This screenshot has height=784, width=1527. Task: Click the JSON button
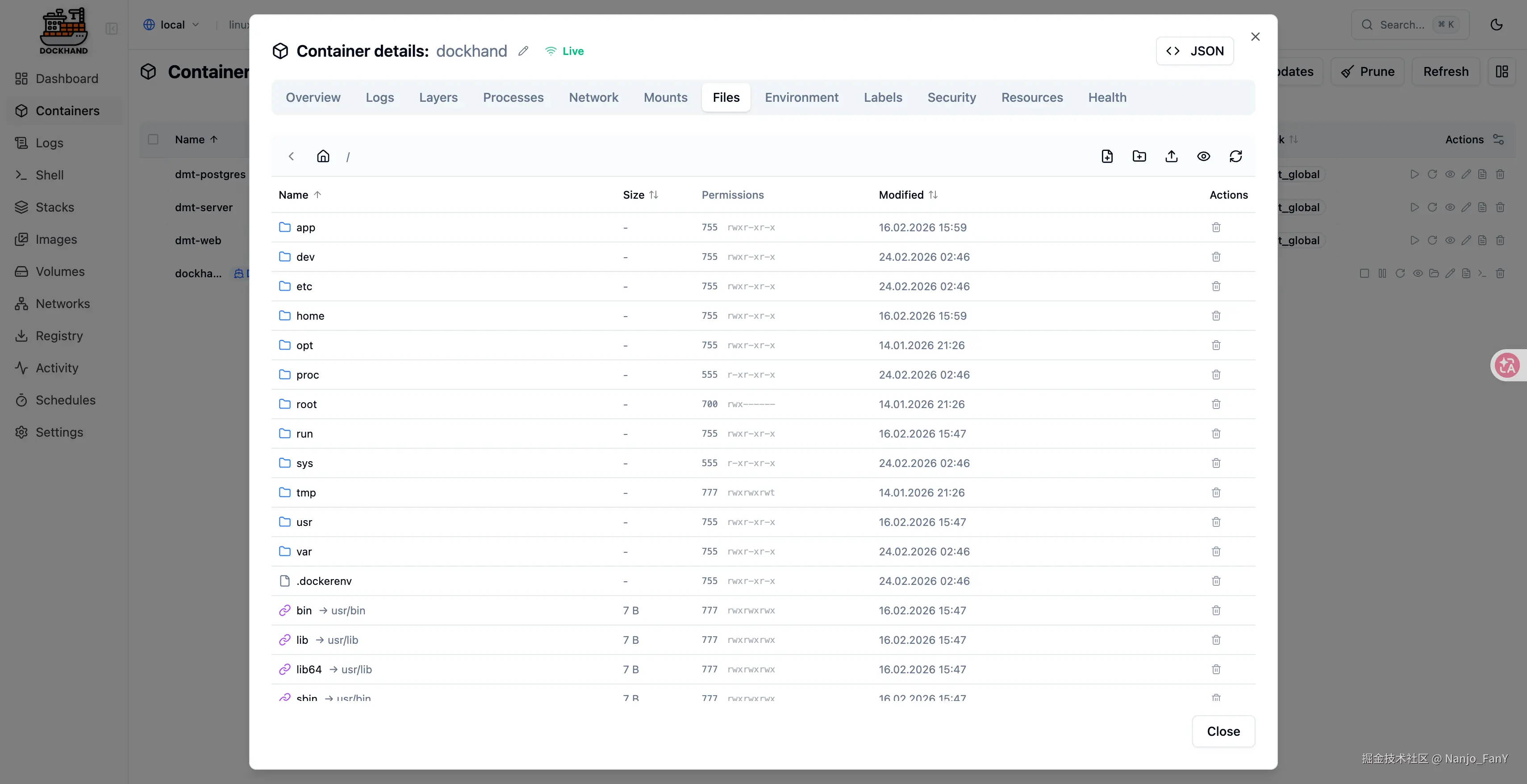(x=1194, y=51)
